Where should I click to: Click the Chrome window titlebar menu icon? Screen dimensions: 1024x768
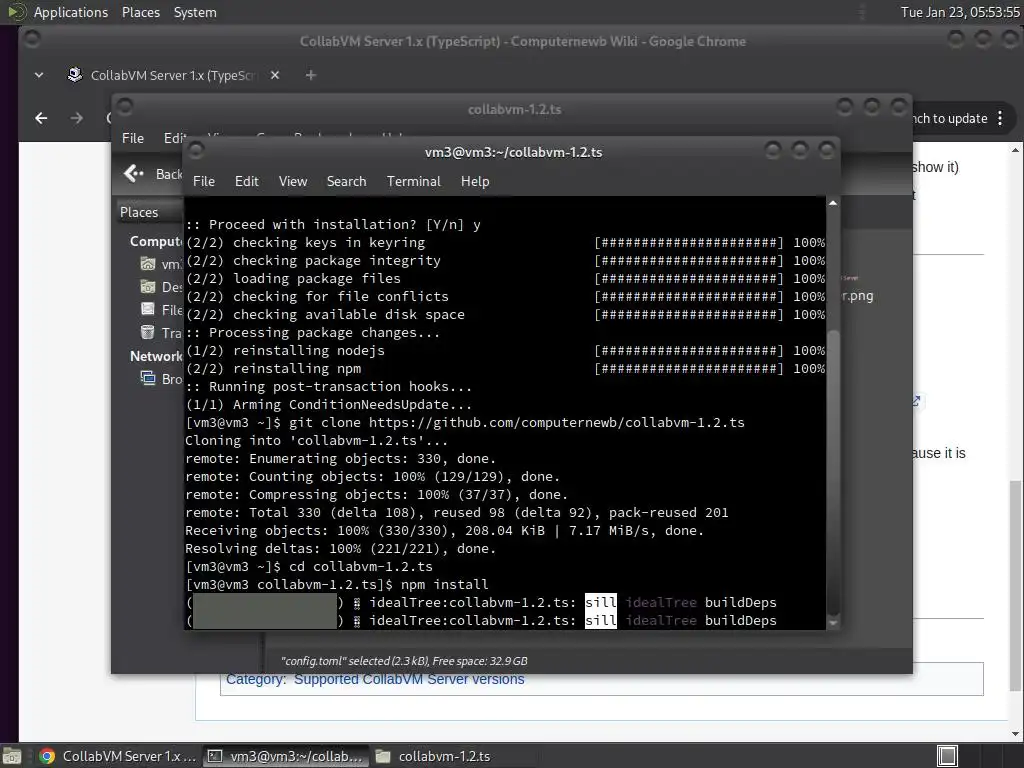pos(31,39)
